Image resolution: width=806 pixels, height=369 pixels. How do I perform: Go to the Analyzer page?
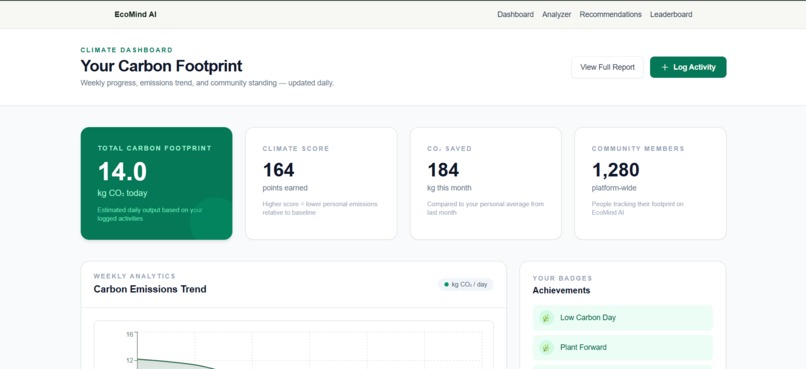click(x=556, y=14)
